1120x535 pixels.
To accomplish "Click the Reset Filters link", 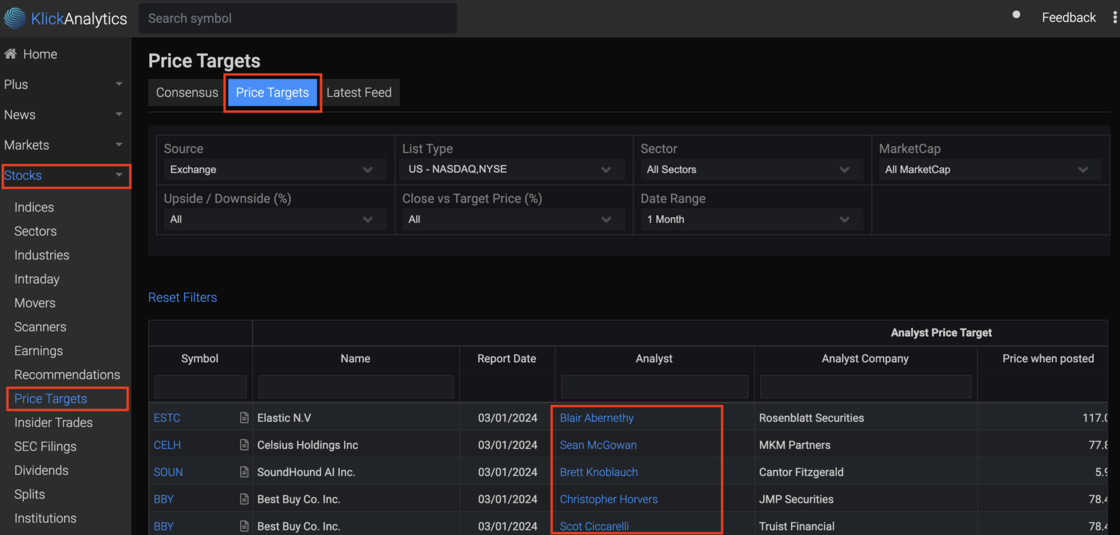I will pyautogui.click(x=183, y=297).
